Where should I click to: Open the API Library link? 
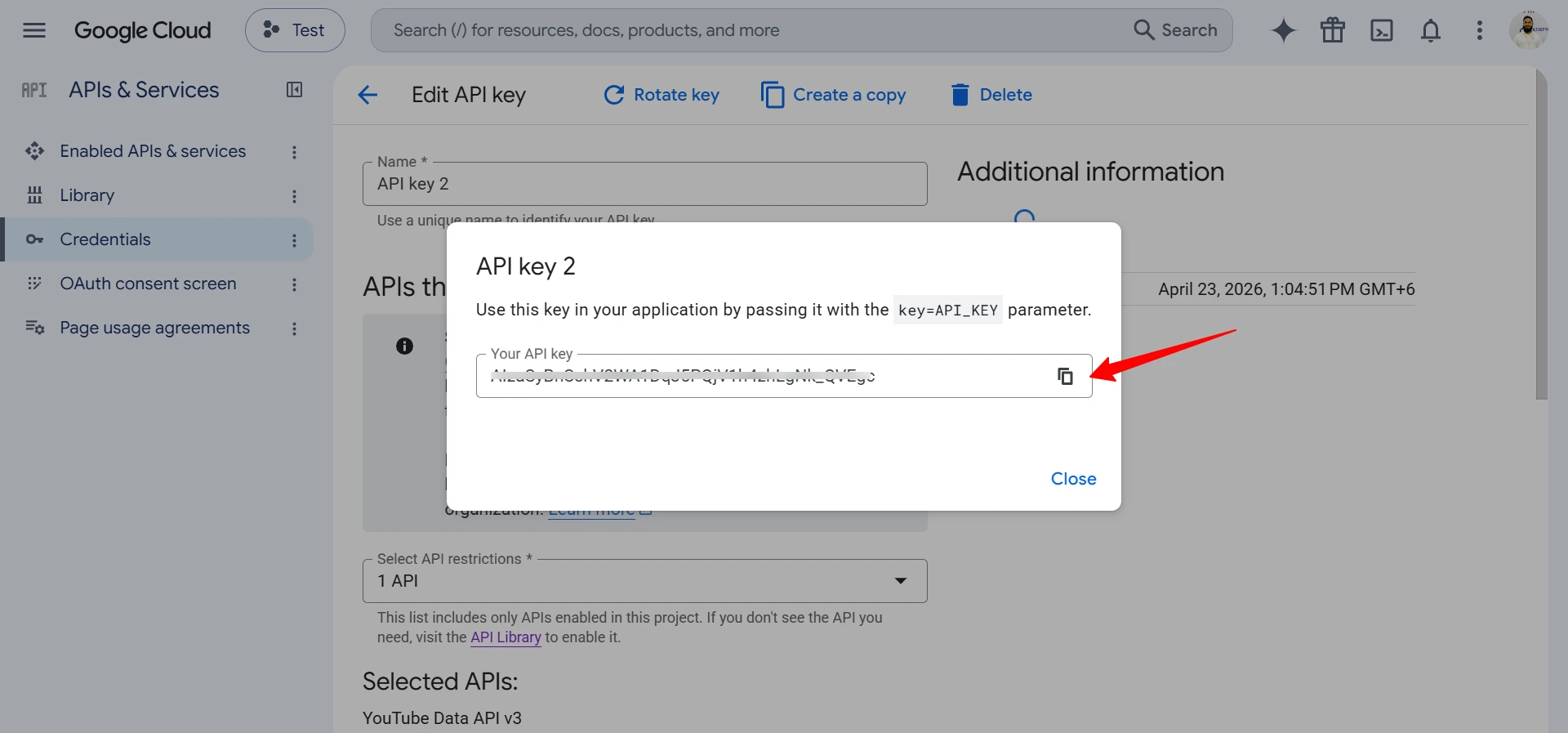tap(506, 637)
